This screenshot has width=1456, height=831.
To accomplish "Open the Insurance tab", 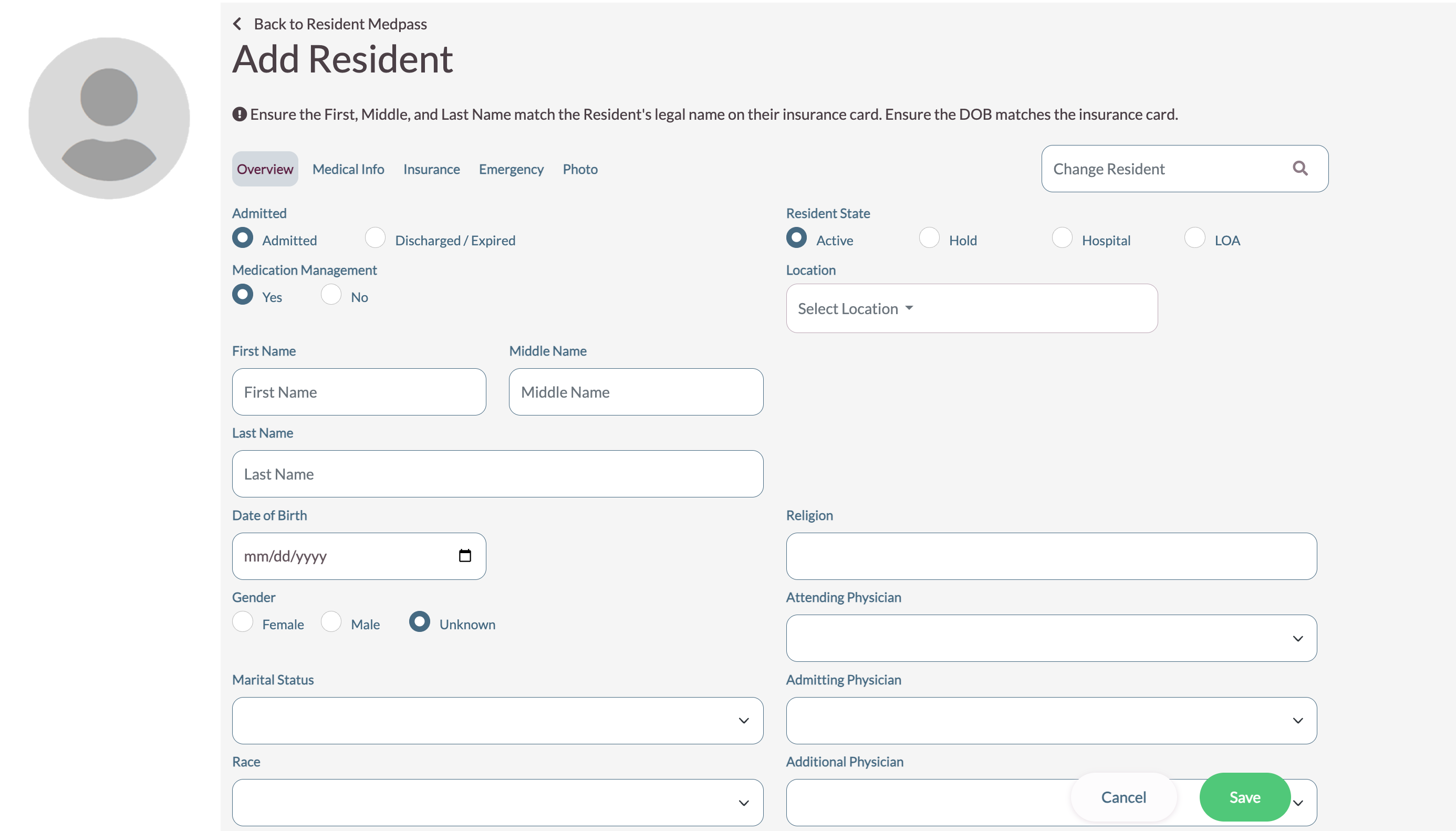I will (x=431, y=170).
